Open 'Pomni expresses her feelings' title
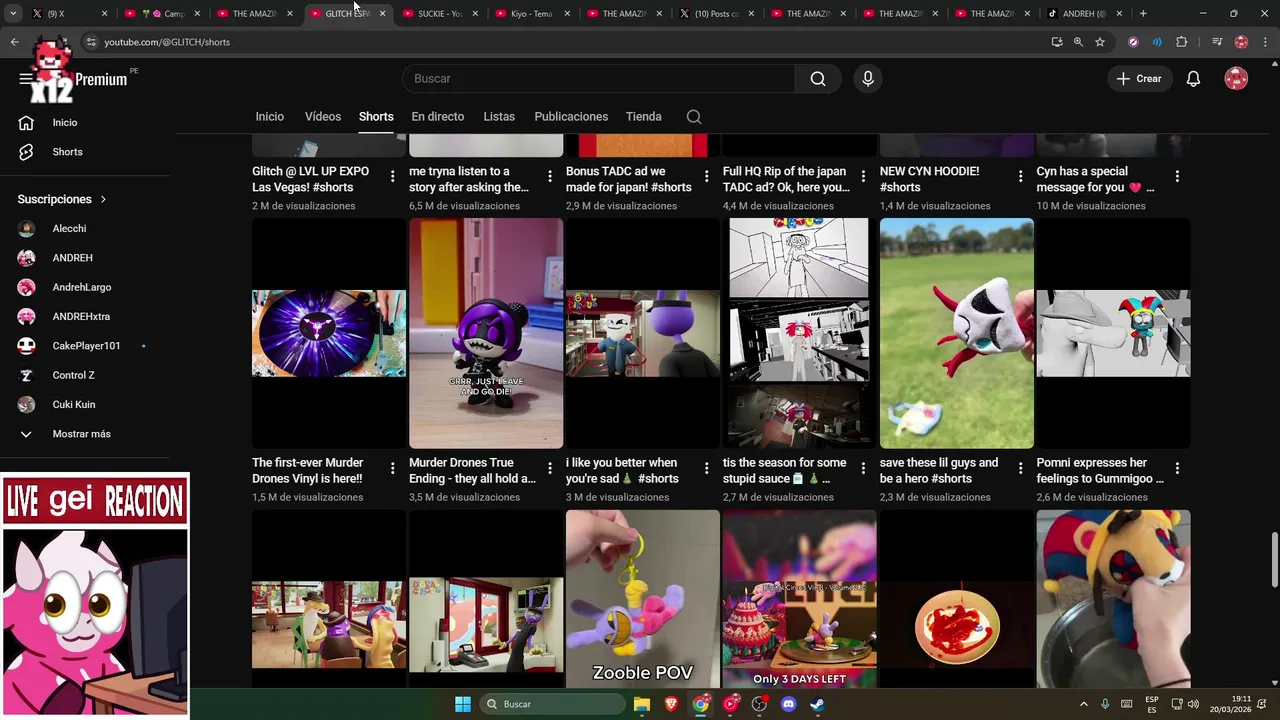 [1100, 471]
